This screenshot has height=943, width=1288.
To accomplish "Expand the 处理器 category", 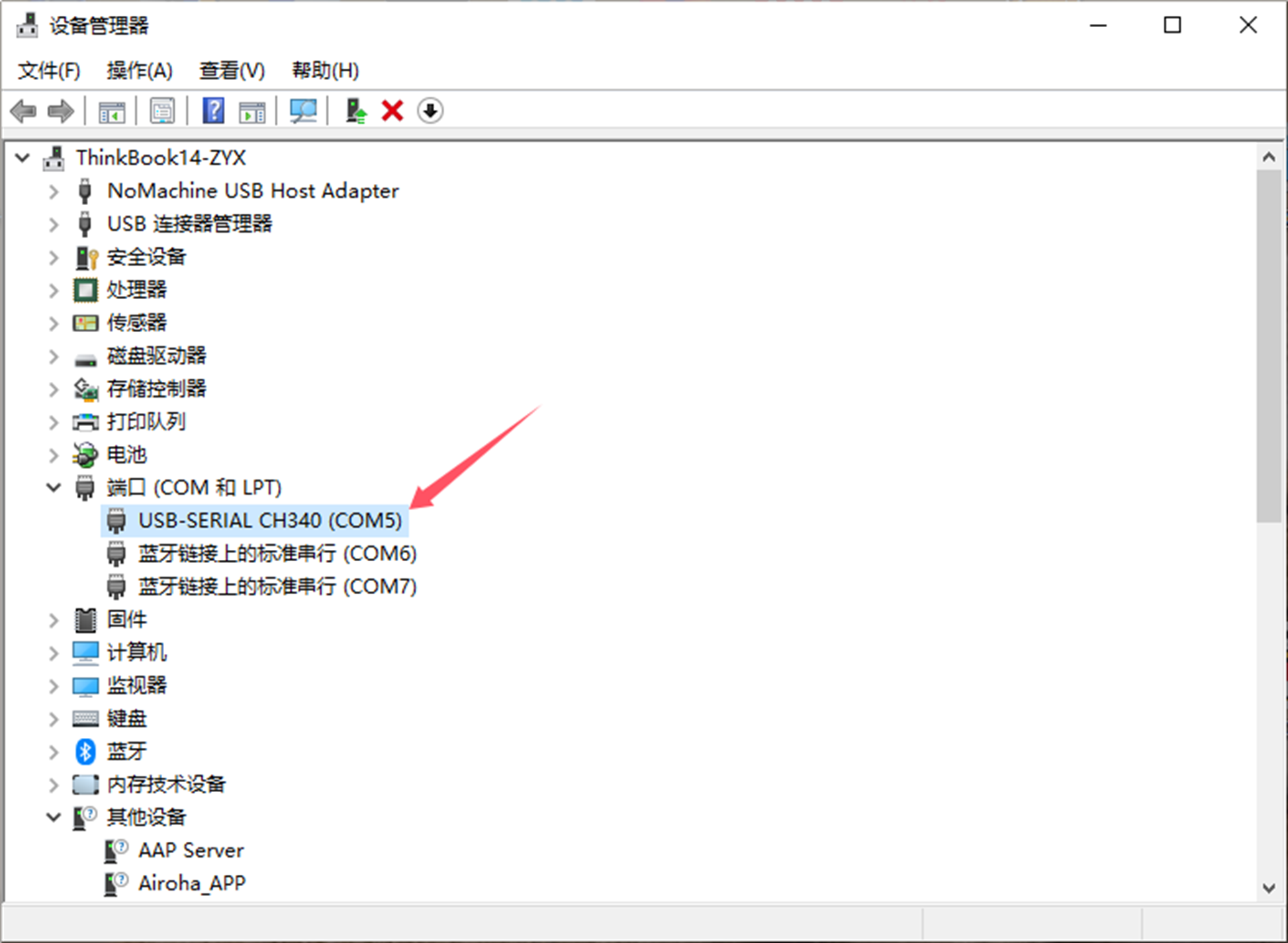I will coord(54,290).
